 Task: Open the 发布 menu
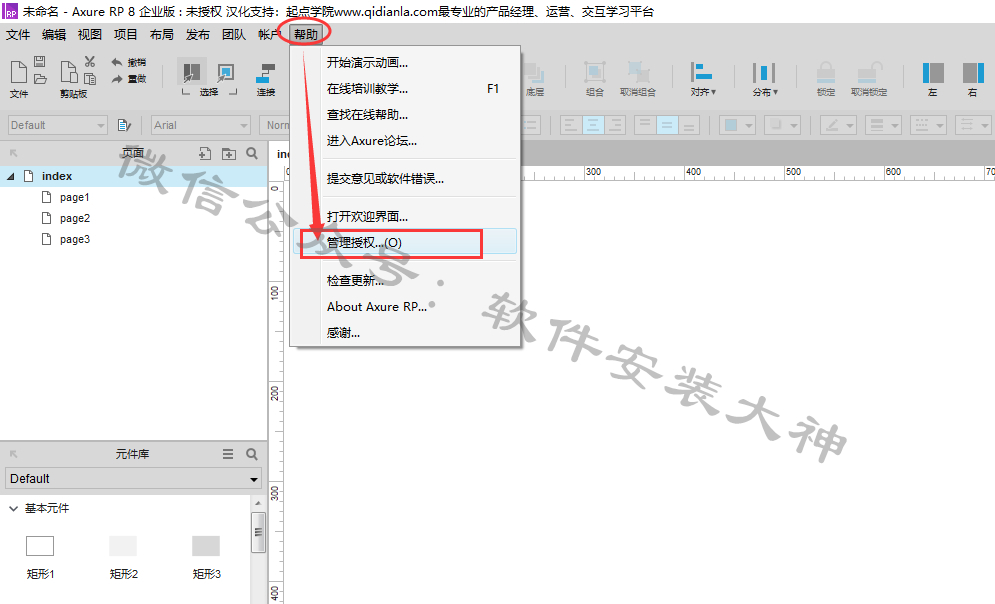[x=197, y=34]
